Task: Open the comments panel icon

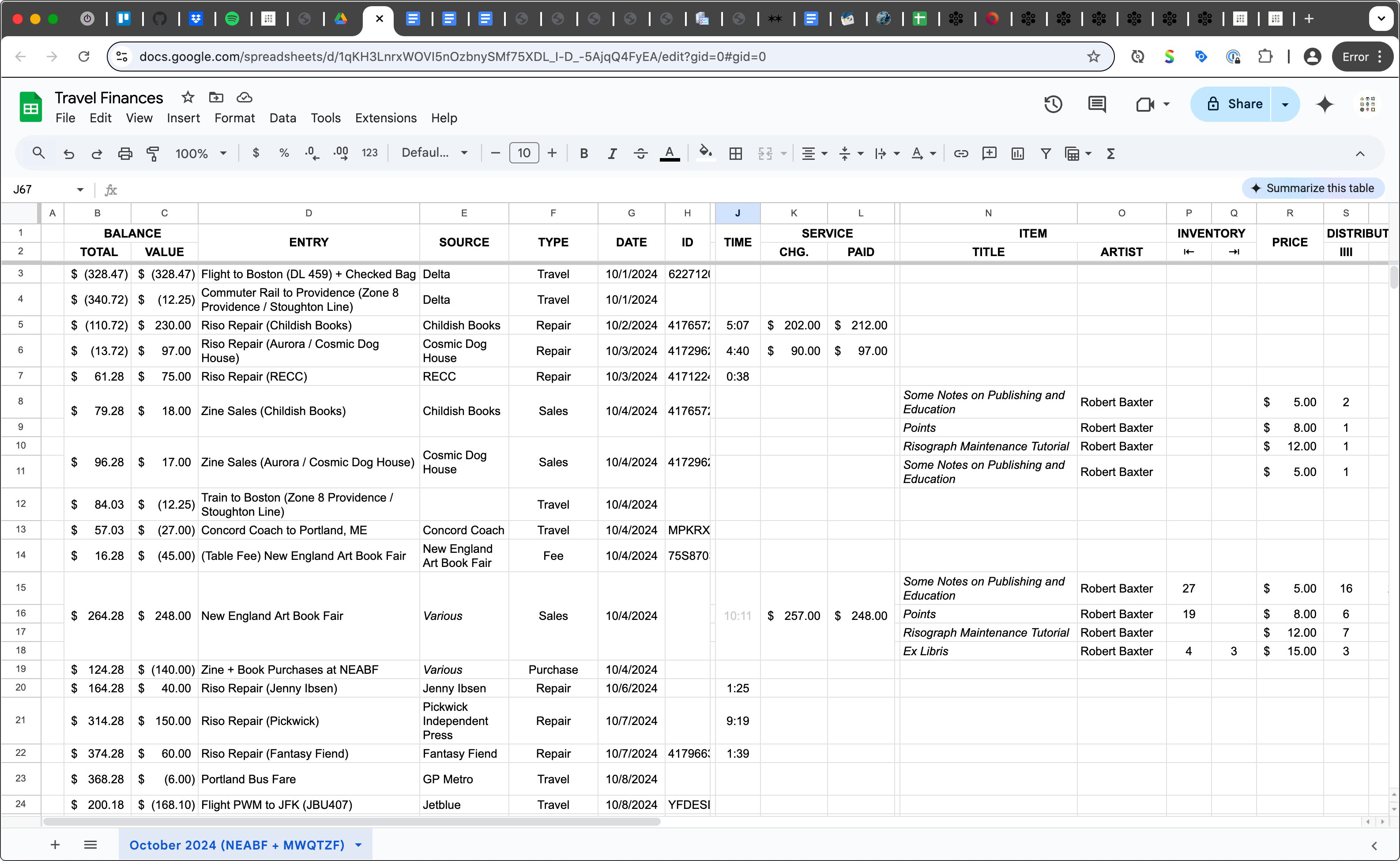Action: (x=1097, y=104)
